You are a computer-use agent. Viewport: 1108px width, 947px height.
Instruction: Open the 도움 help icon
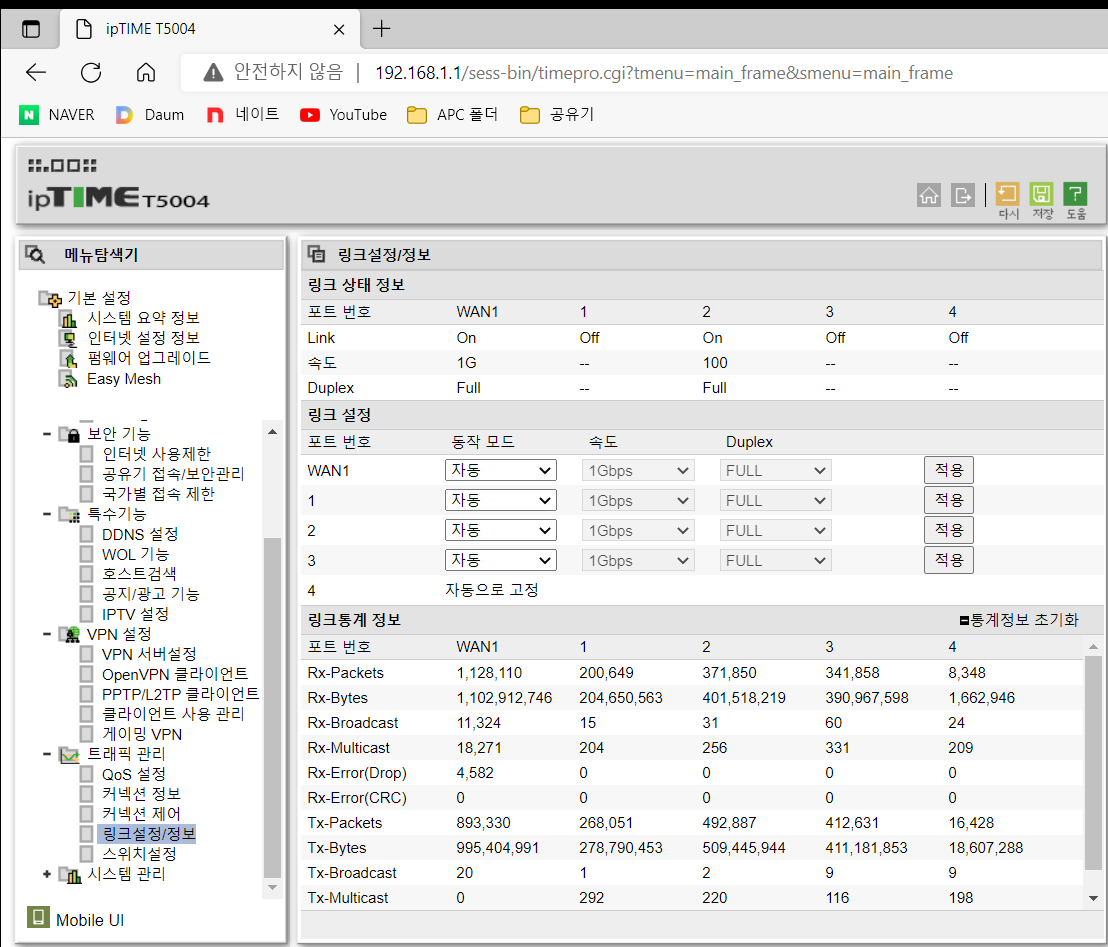(x=1075, y=200)
